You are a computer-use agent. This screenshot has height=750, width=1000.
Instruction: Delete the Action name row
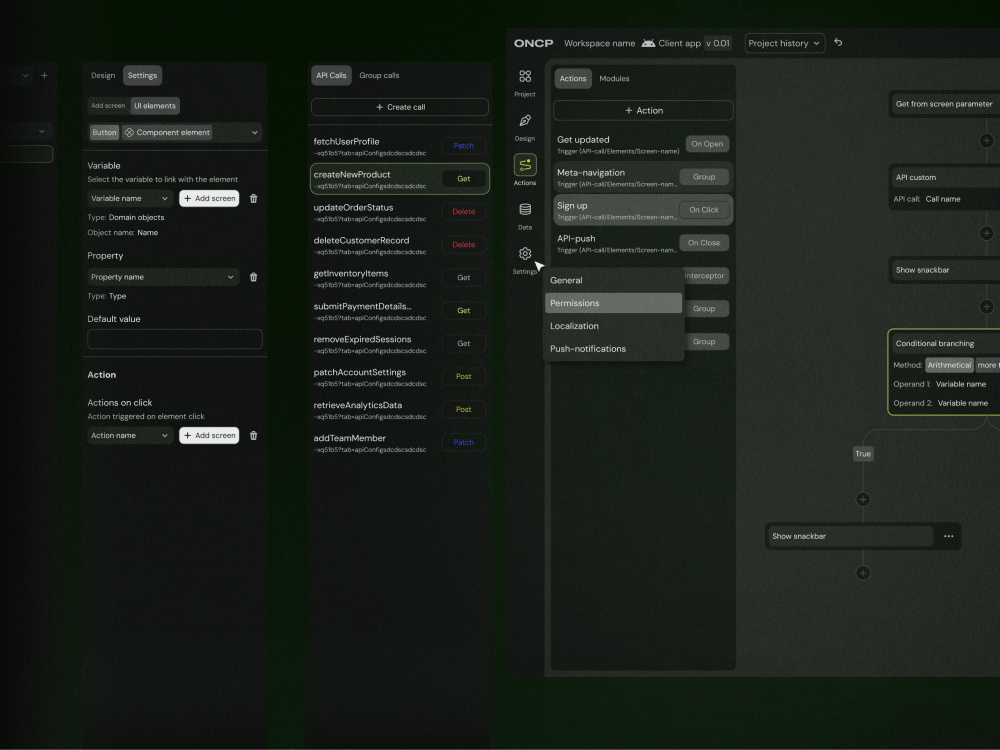click(253, 436)
